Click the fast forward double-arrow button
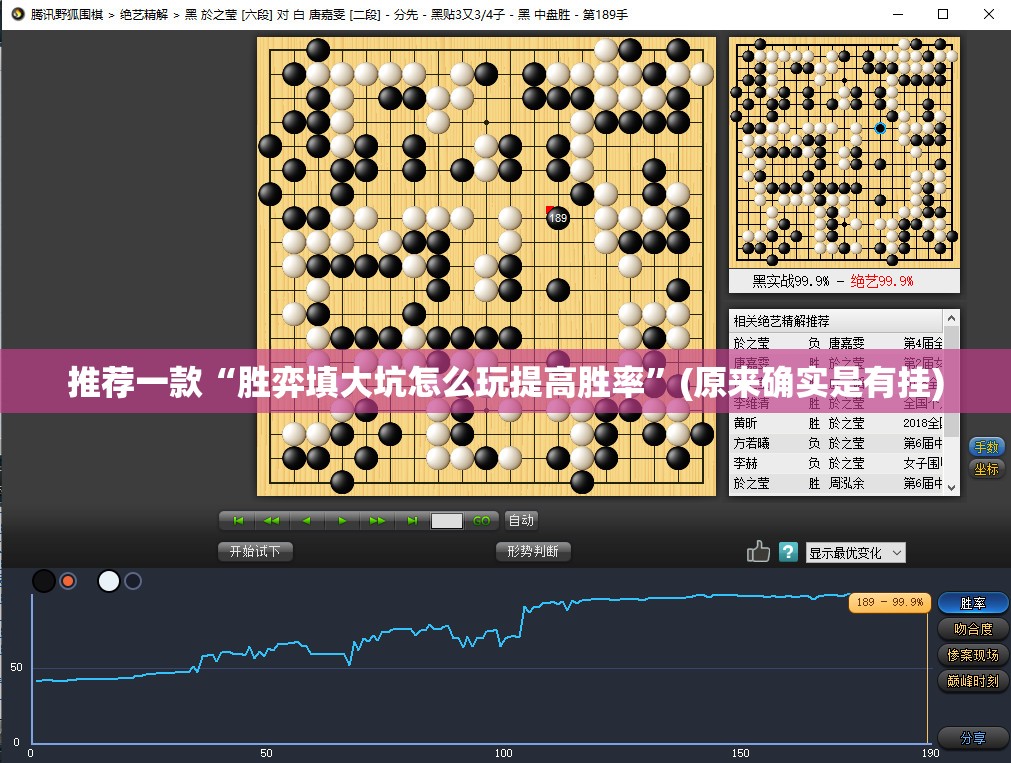This screenshot has width=1011, height=763. [x=377, y=520]
